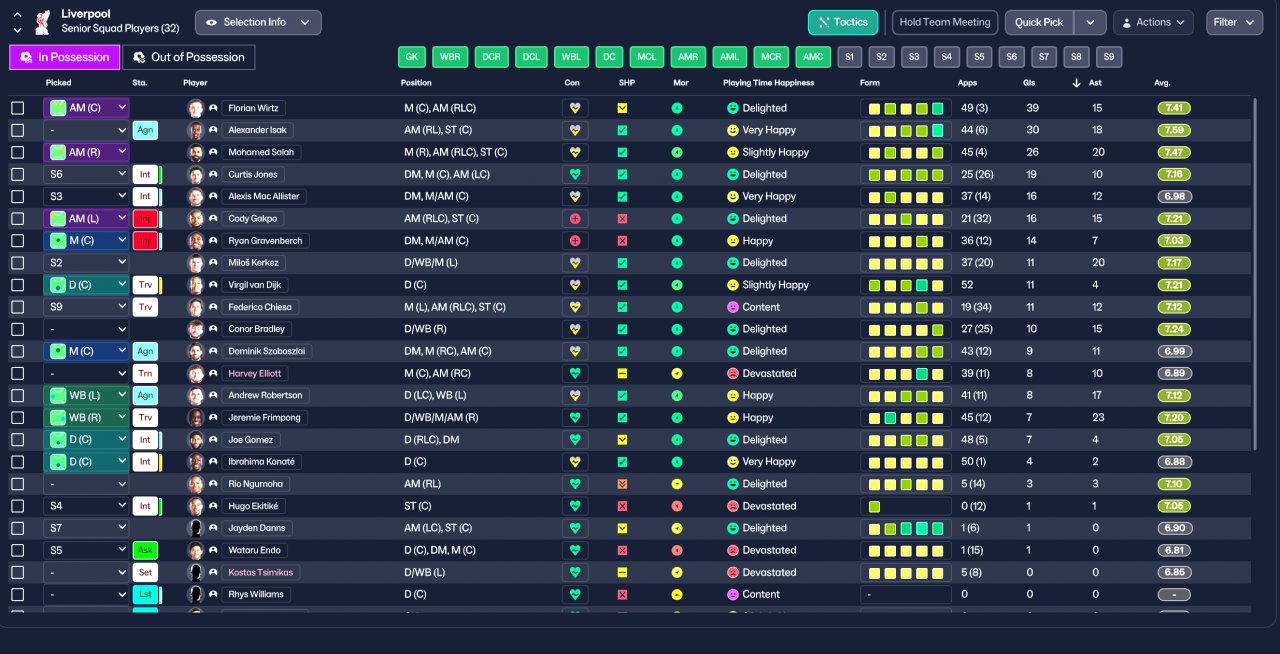Expand the Quick Pick arrow dropdown
The height and width of the screenshot is (654, 1280).
1090,22
